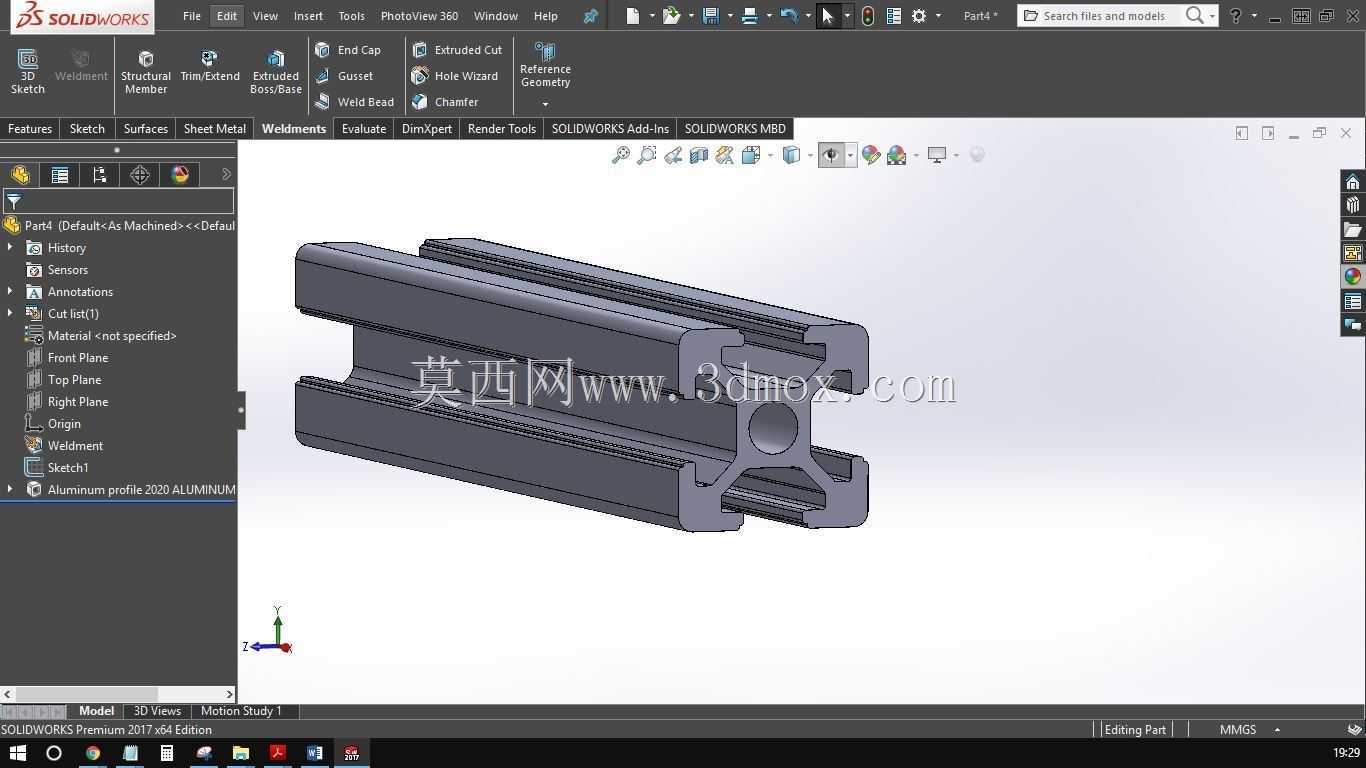
Task: Open the Appearances, Scenes and Decals pane
Action: coord(1353,277)
